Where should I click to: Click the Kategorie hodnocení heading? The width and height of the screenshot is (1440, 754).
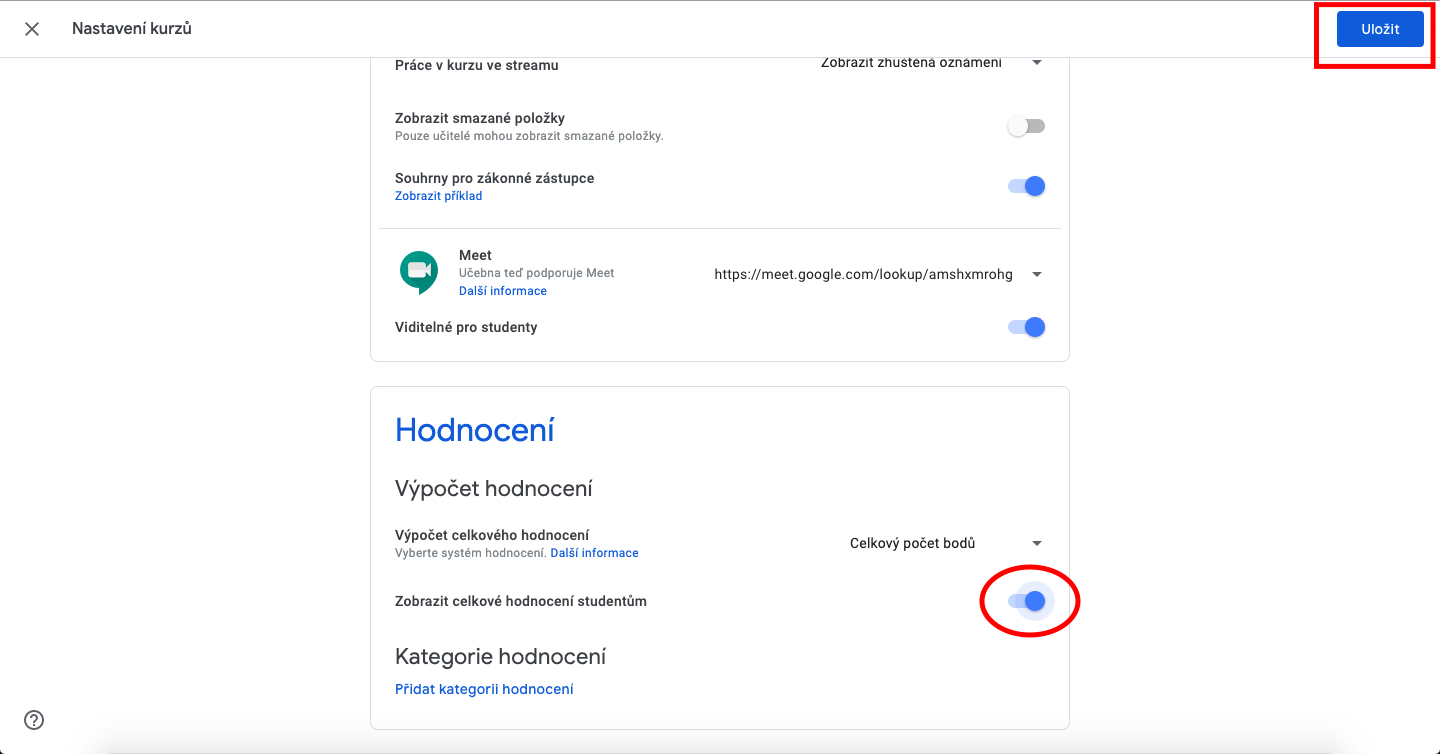point(500,657)
